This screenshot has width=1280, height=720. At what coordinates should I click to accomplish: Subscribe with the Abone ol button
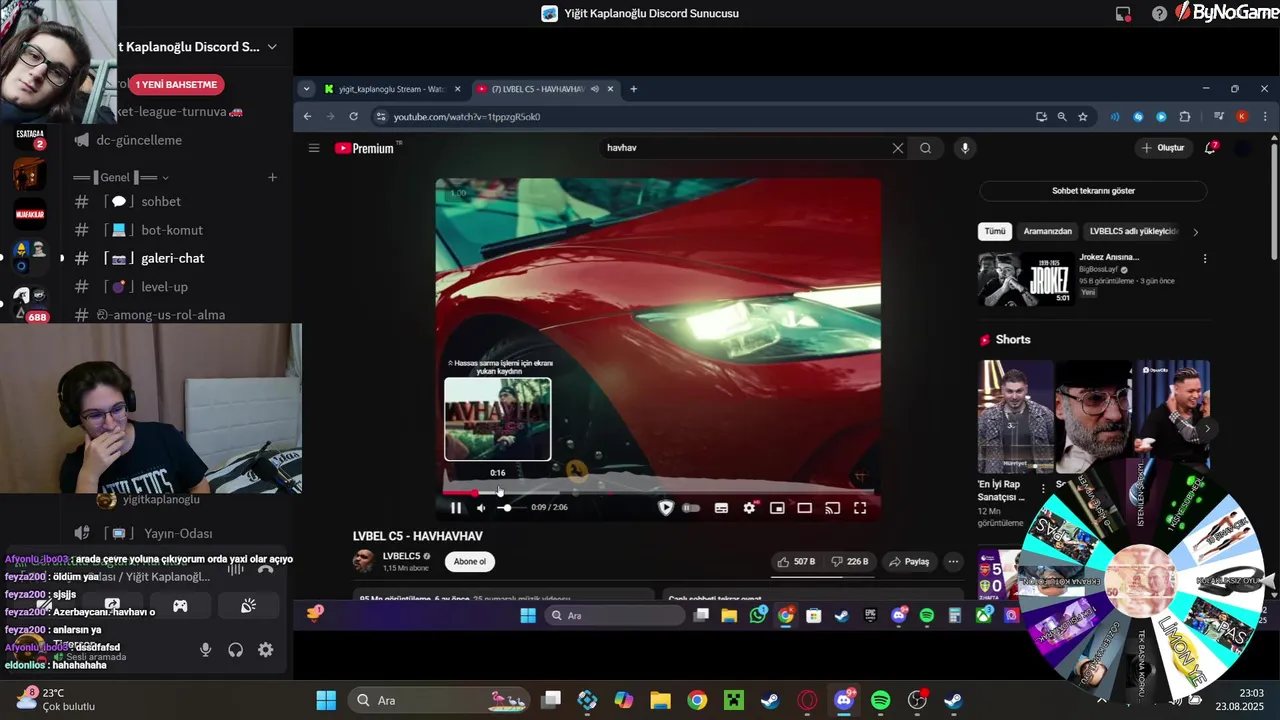(470, 562)
